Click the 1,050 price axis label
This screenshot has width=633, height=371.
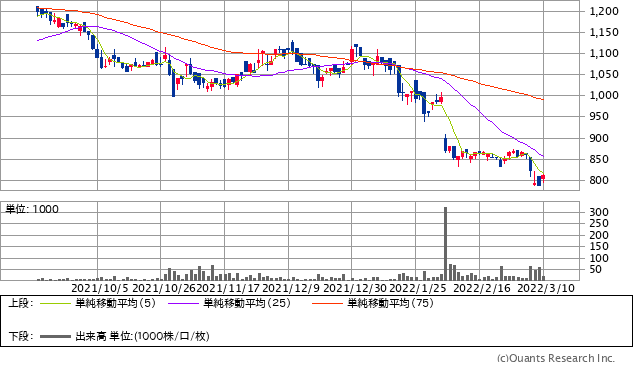pyautogui.click(x=604, y=74)
